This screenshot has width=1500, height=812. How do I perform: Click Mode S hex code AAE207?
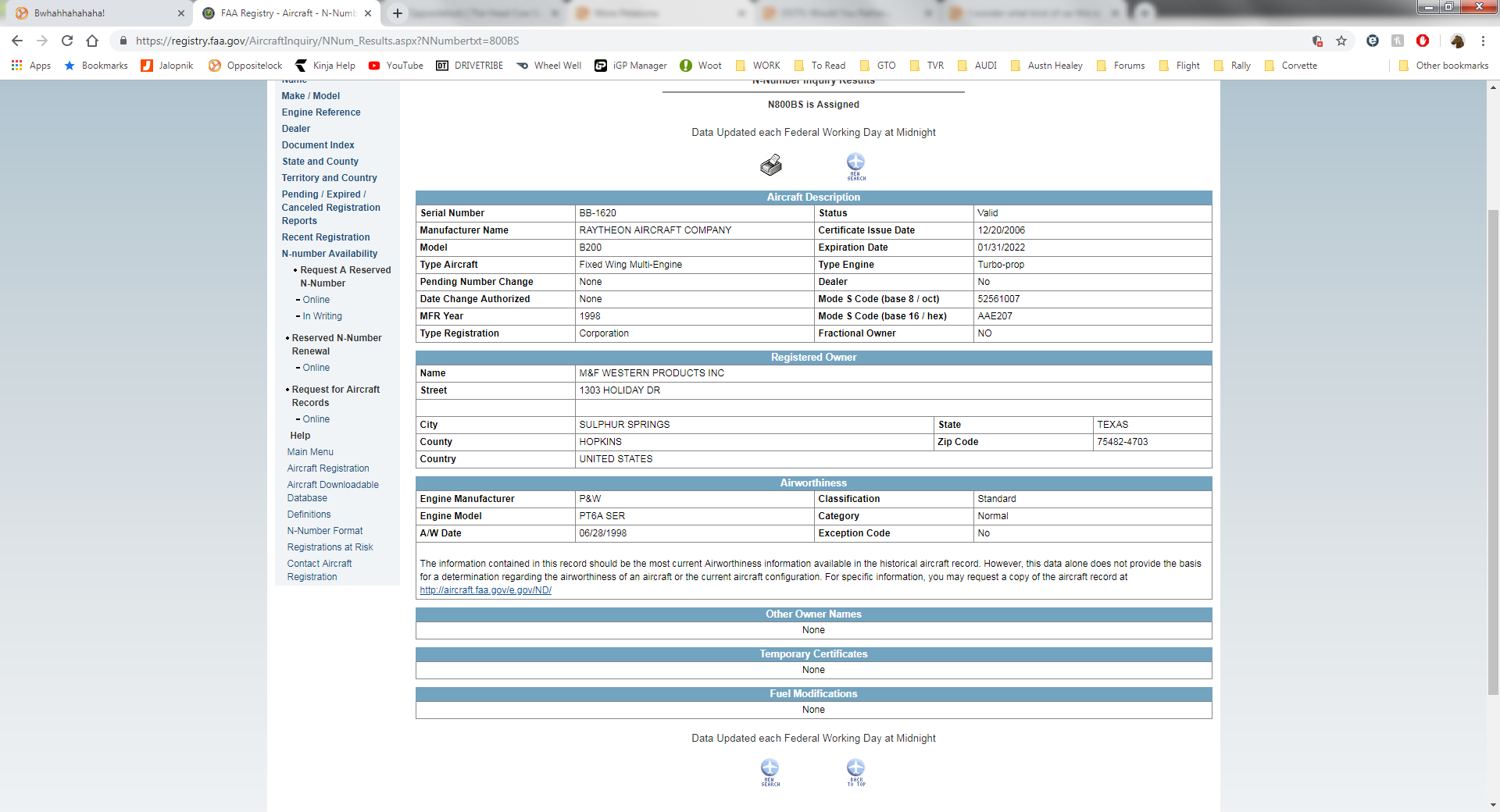coord(995,316)
